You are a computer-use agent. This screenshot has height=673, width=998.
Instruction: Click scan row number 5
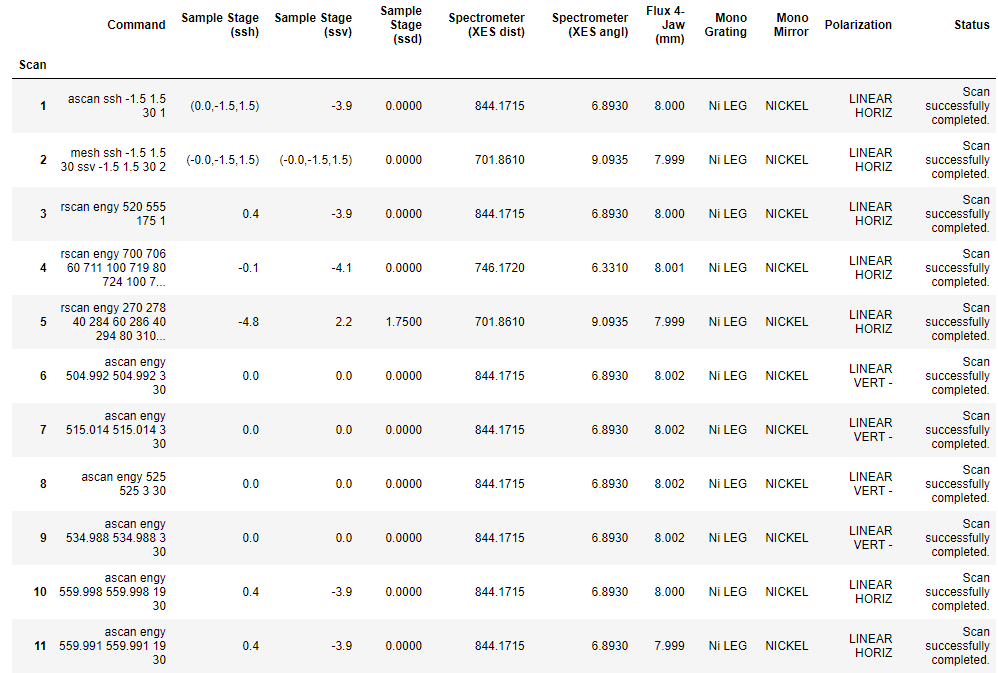[x=43, y=322]
